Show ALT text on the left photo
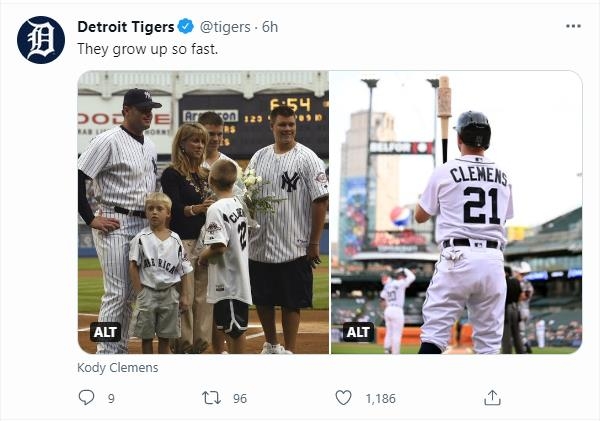This screenshot has height=421, width=605. [105, 332]
